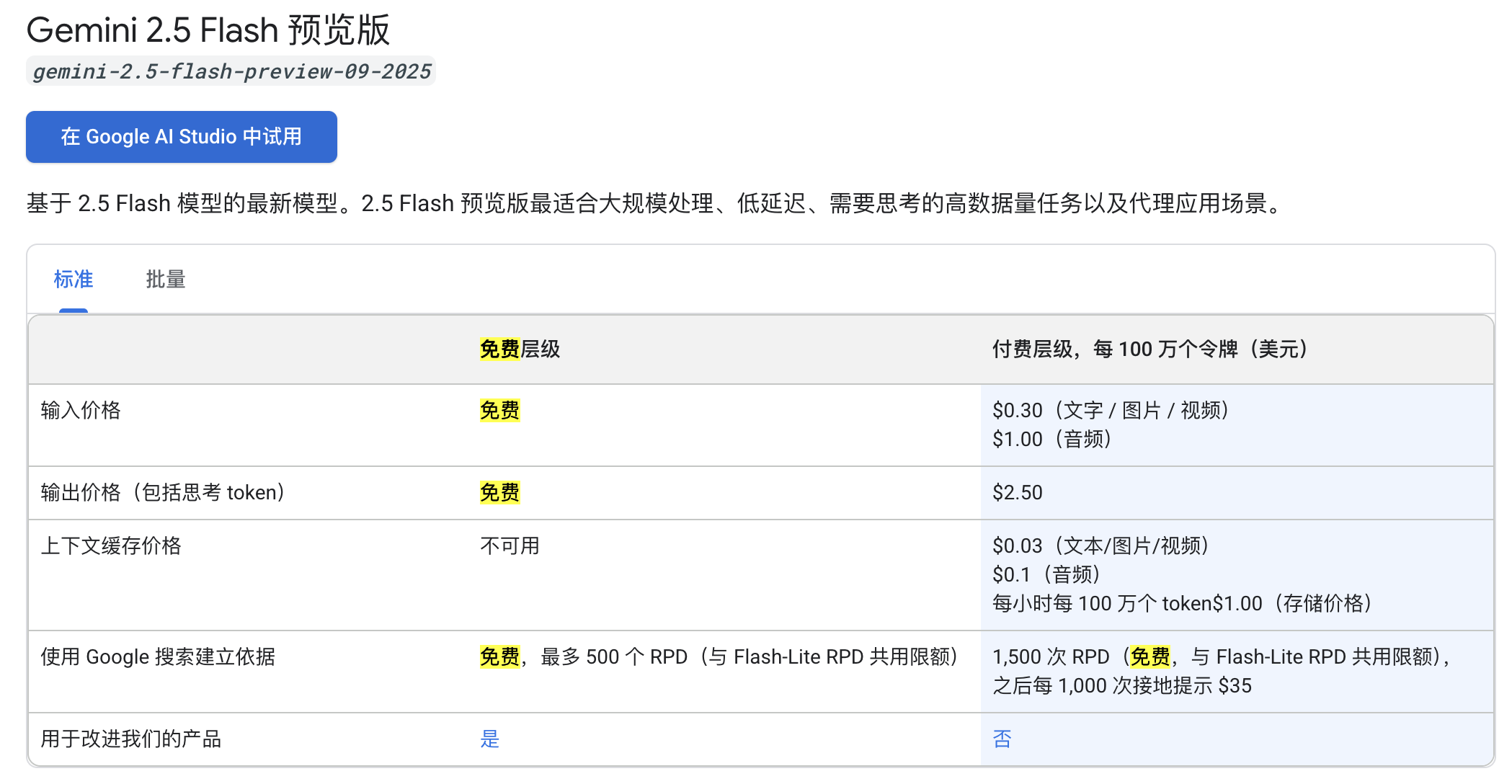Click the 'Gemini 2.5 Flash 预览版' heading
1512x784 pixels.
[x=208, y=30]
